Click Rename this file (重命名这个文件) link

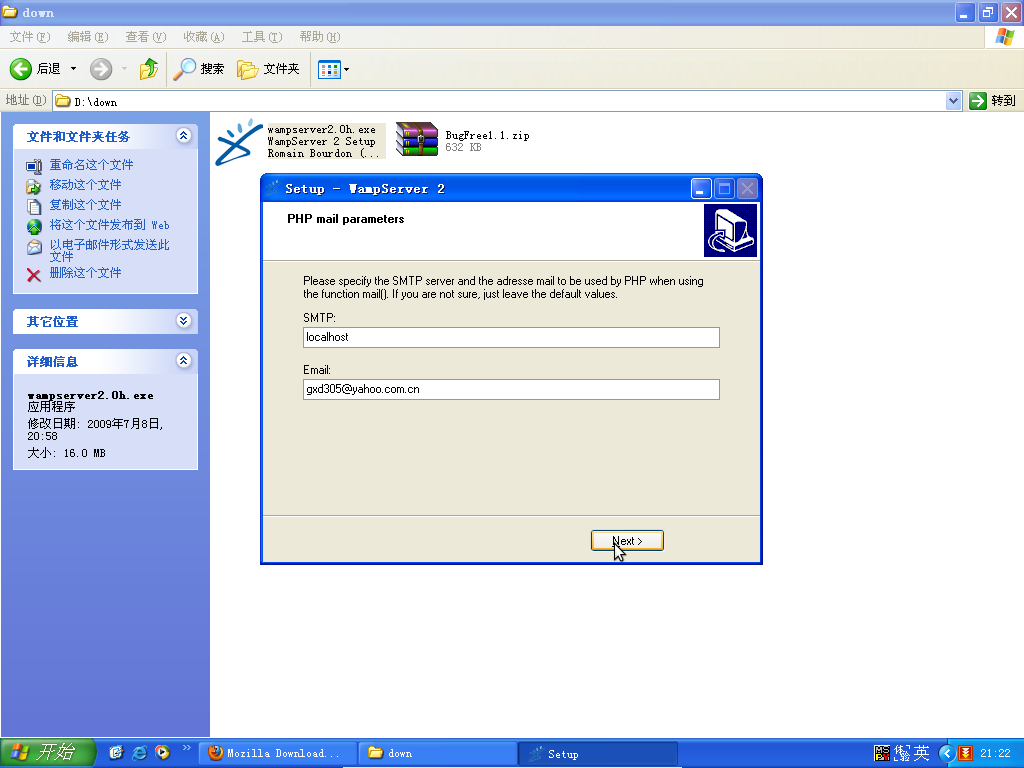[91, 165]
